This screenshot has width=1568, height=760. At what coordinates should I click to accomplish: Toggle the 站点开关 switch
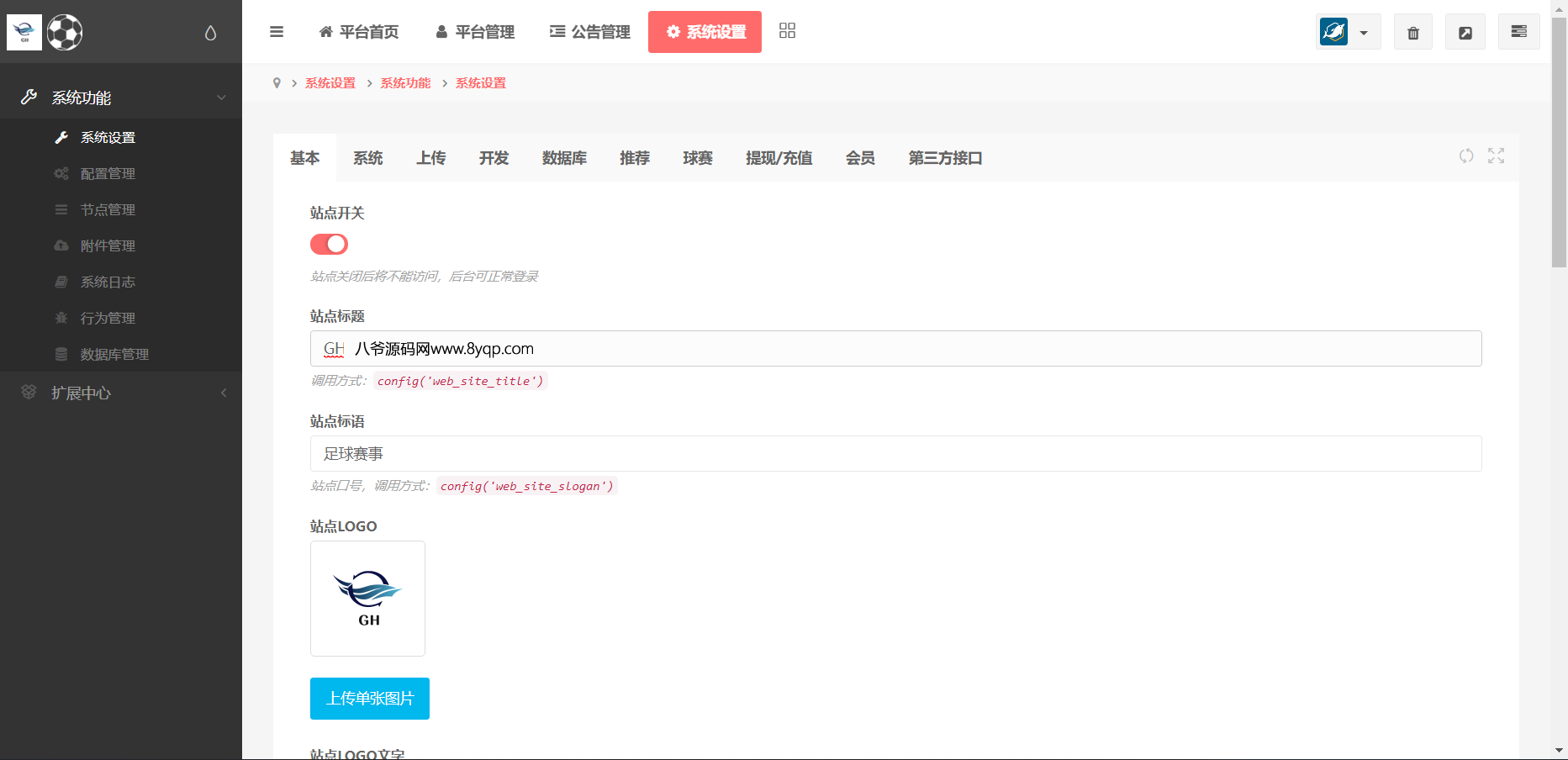point(329,244)
